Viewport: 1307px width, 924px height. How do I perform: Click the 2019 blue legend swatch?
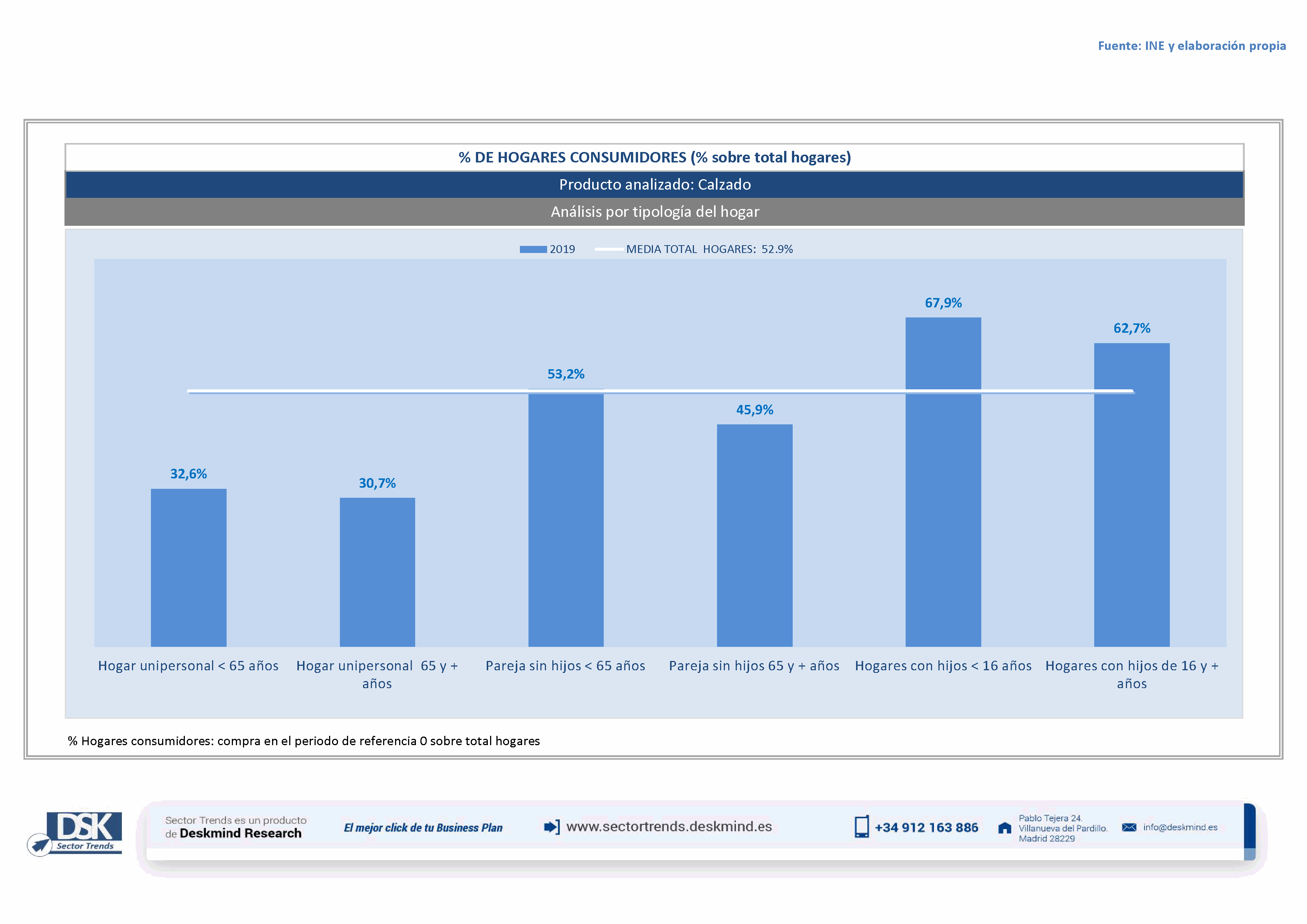[533, 249]
